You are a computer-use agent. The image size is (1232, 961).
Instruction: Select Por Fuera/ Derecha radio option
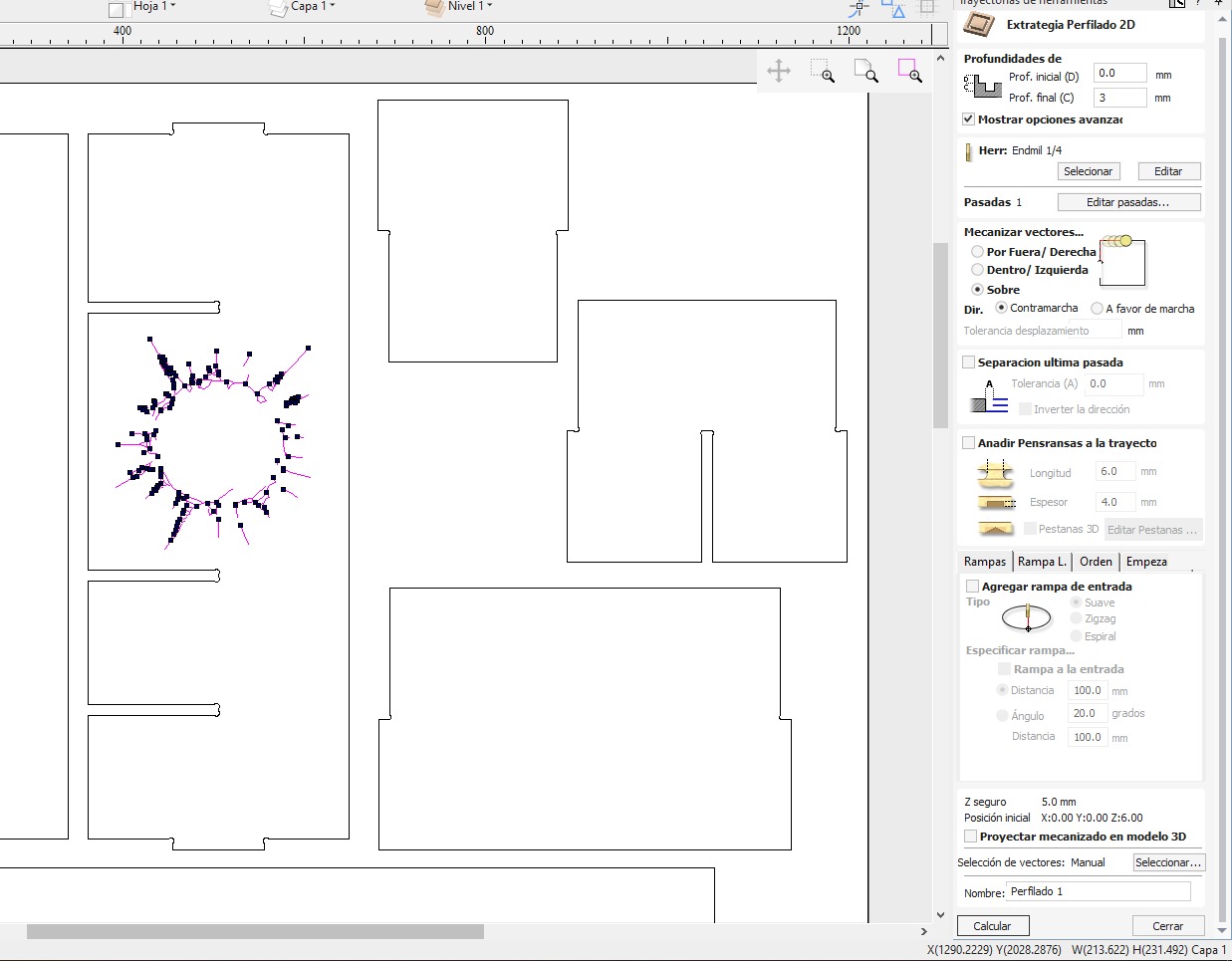(x=977, y=252)
